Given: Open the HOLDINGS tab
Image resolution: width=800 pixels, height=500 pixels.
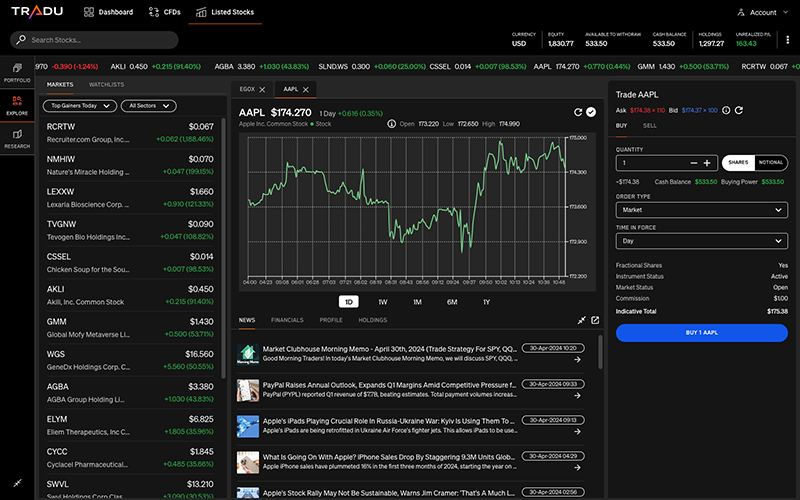Looking at the screenshot, I should (373, 320).
